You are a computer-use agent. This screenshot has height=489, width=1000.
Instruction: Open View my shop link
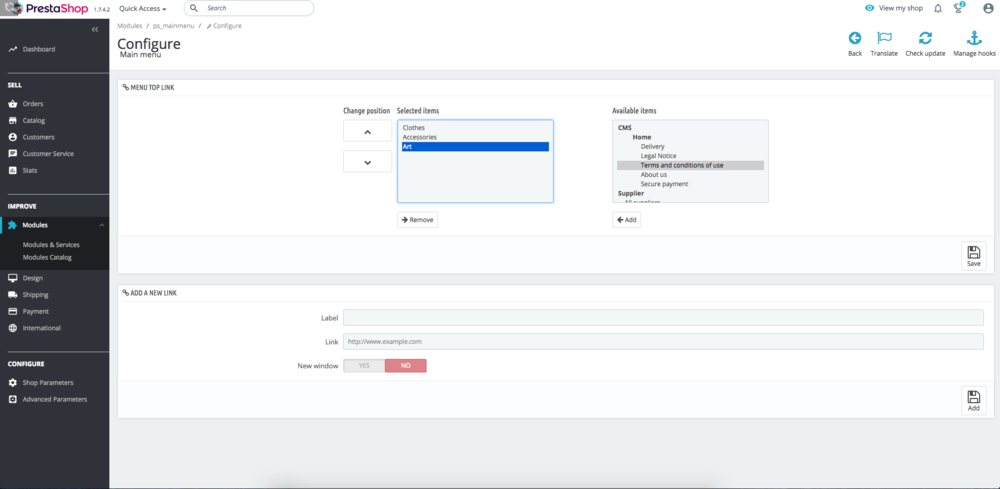901,8
